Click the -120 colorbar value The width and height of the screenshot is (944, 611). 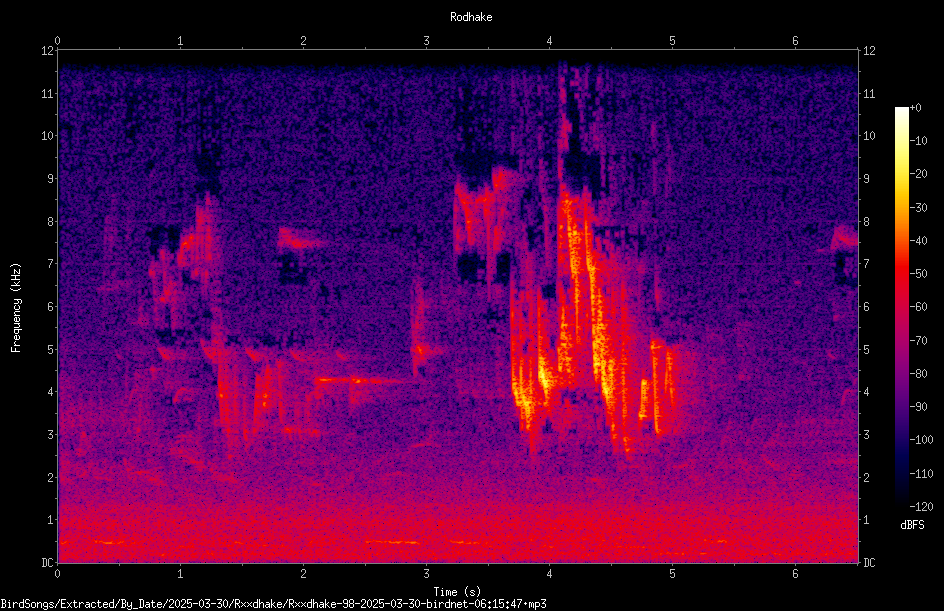pyautogui.click(x=921, y=507)
